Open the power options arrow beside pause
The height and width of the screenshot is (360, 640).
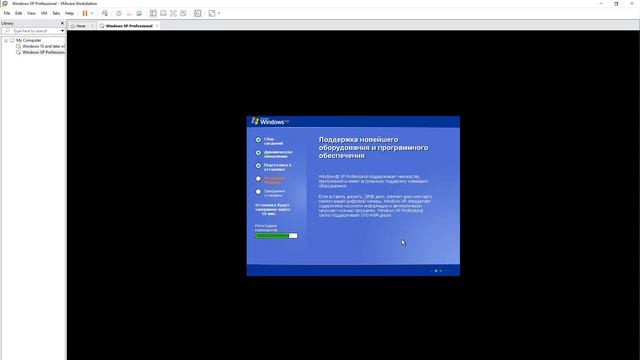(x=92, y=13)
